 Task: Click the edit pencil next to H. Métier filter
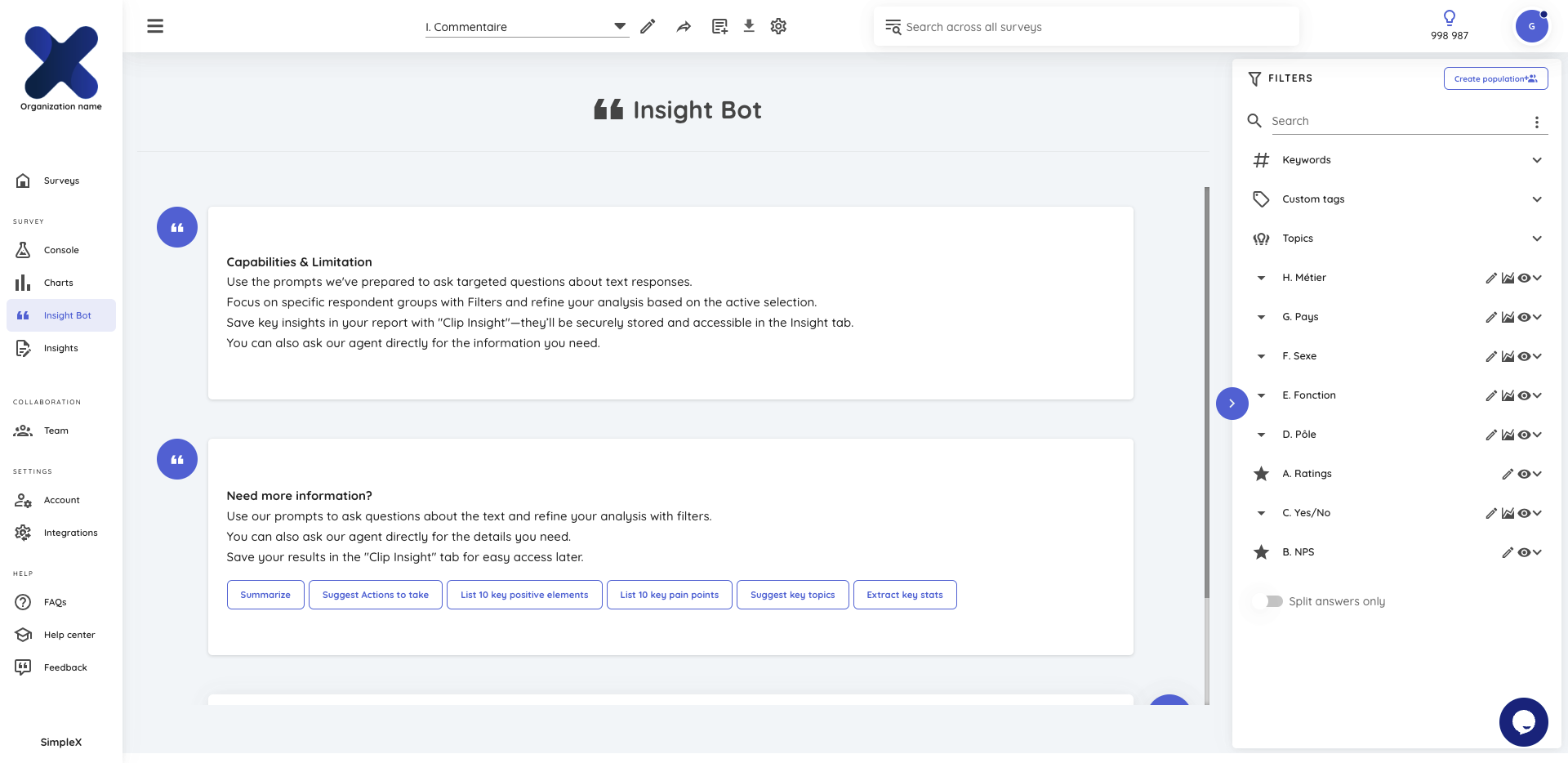tap(1491, 278)
